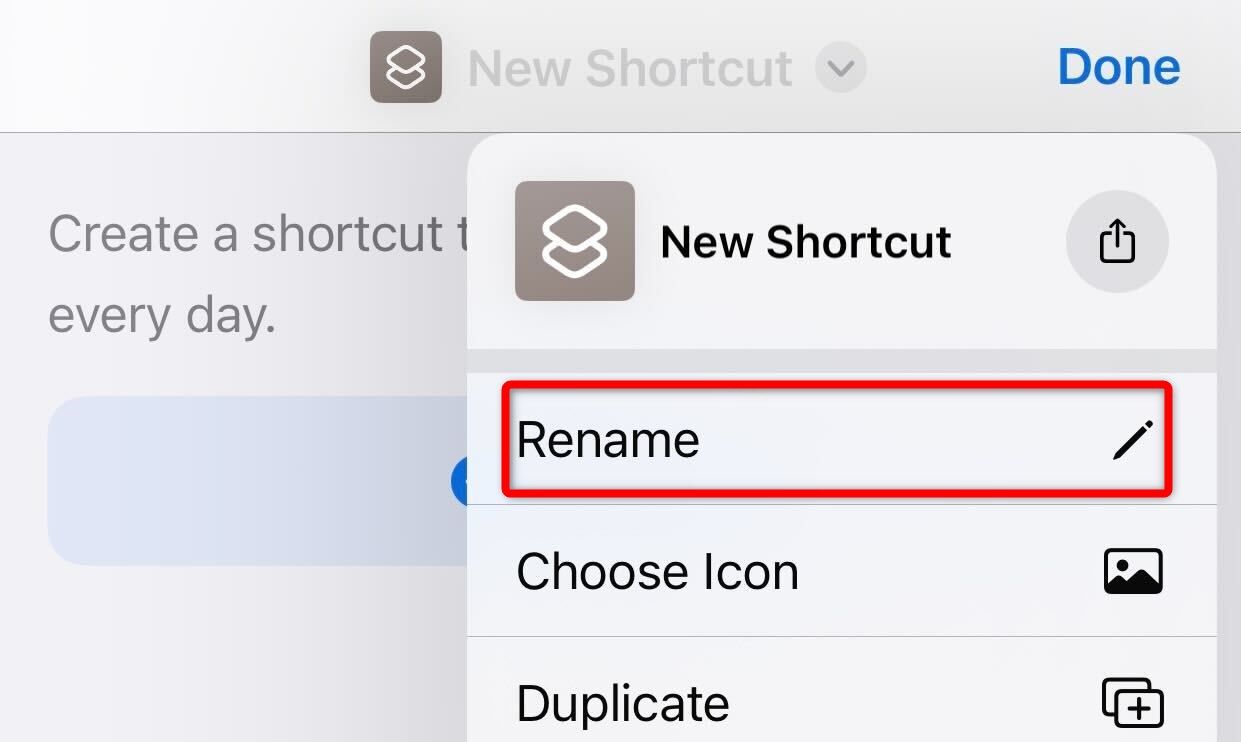Select Duplicate from the menu
1241x742 pixels.
(x=841, y=703)
